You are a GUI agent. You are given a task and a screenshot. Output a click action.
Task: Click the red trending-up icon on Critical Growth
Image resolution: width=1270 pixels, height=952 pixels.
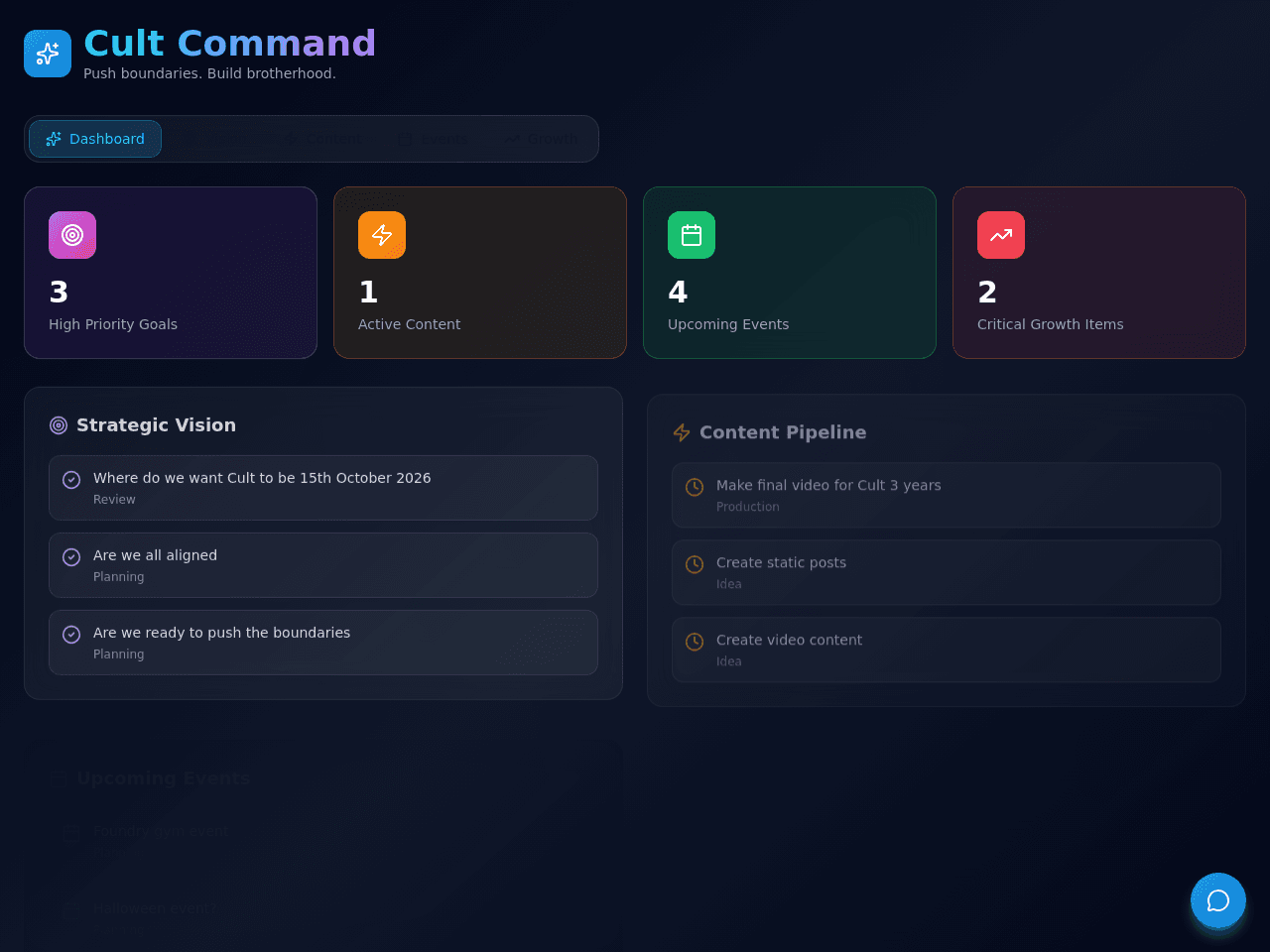click(1001, 235)
